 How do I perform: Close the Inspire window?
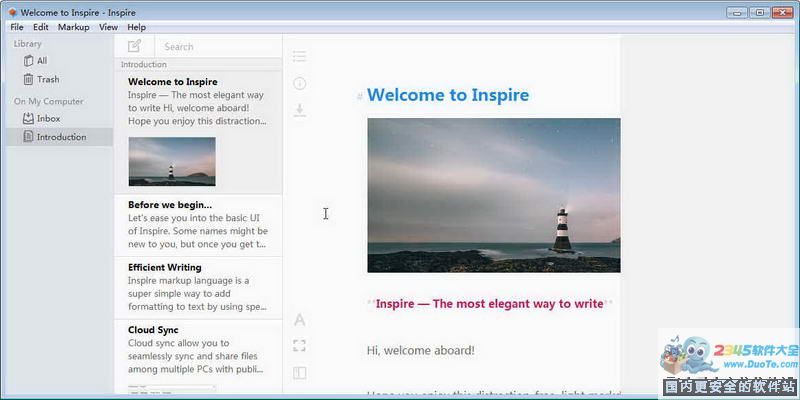click(x=783, y=12)
